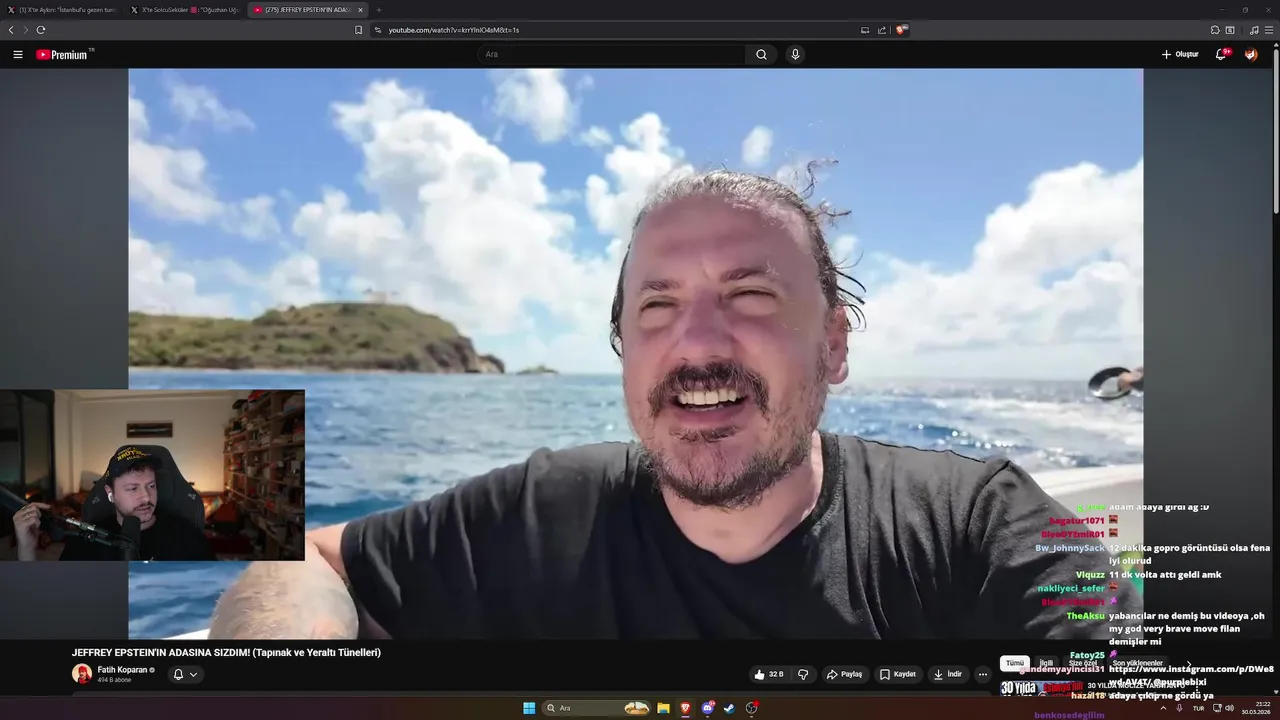Open Fatih Koparan channel name link

[x=122, y=670]
